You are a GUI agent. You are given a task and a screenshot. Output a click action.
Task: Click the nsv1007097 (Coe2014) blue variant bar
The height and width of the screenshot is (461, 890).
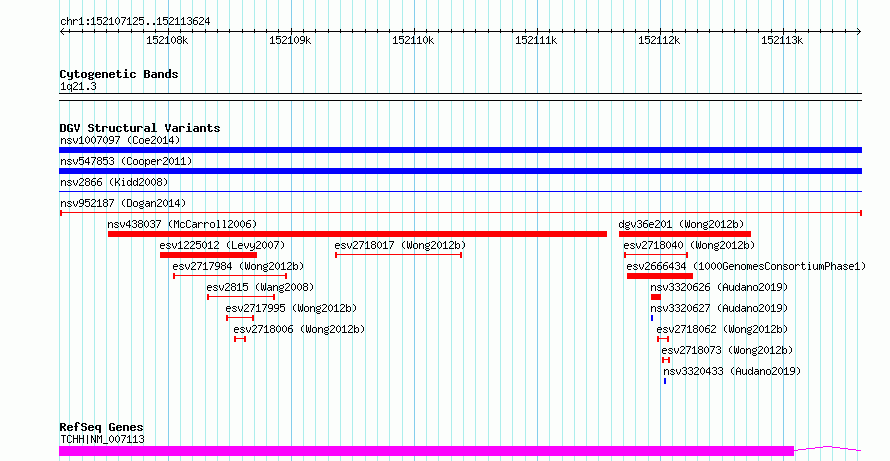(460, 150)
